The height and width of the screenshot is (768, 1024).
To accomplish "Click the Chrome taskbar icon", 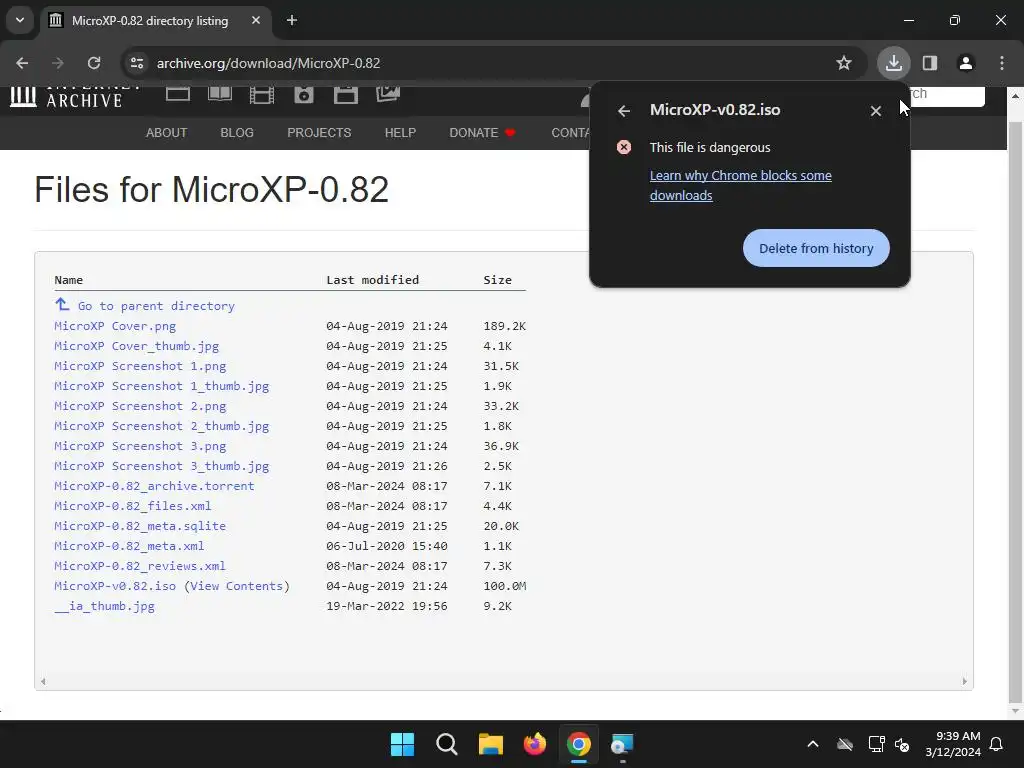I will tap(579, 744).
